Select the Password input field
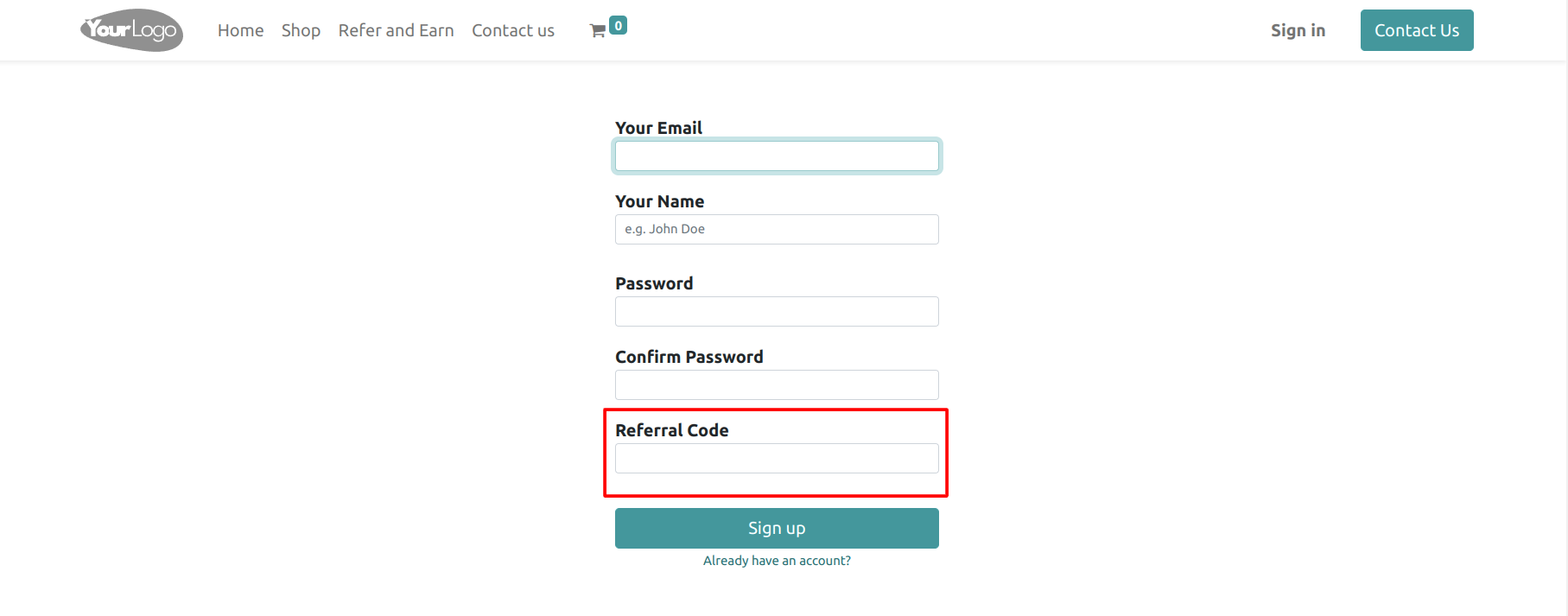Image resolution: width=1568 pixels, height=616 pixels. pos(777,311)
